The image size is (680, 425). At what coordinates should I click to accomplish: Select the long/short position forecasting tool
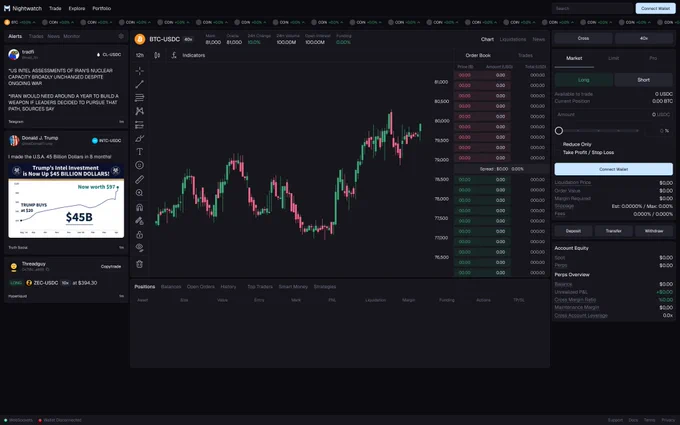click(x=139, y=125)
